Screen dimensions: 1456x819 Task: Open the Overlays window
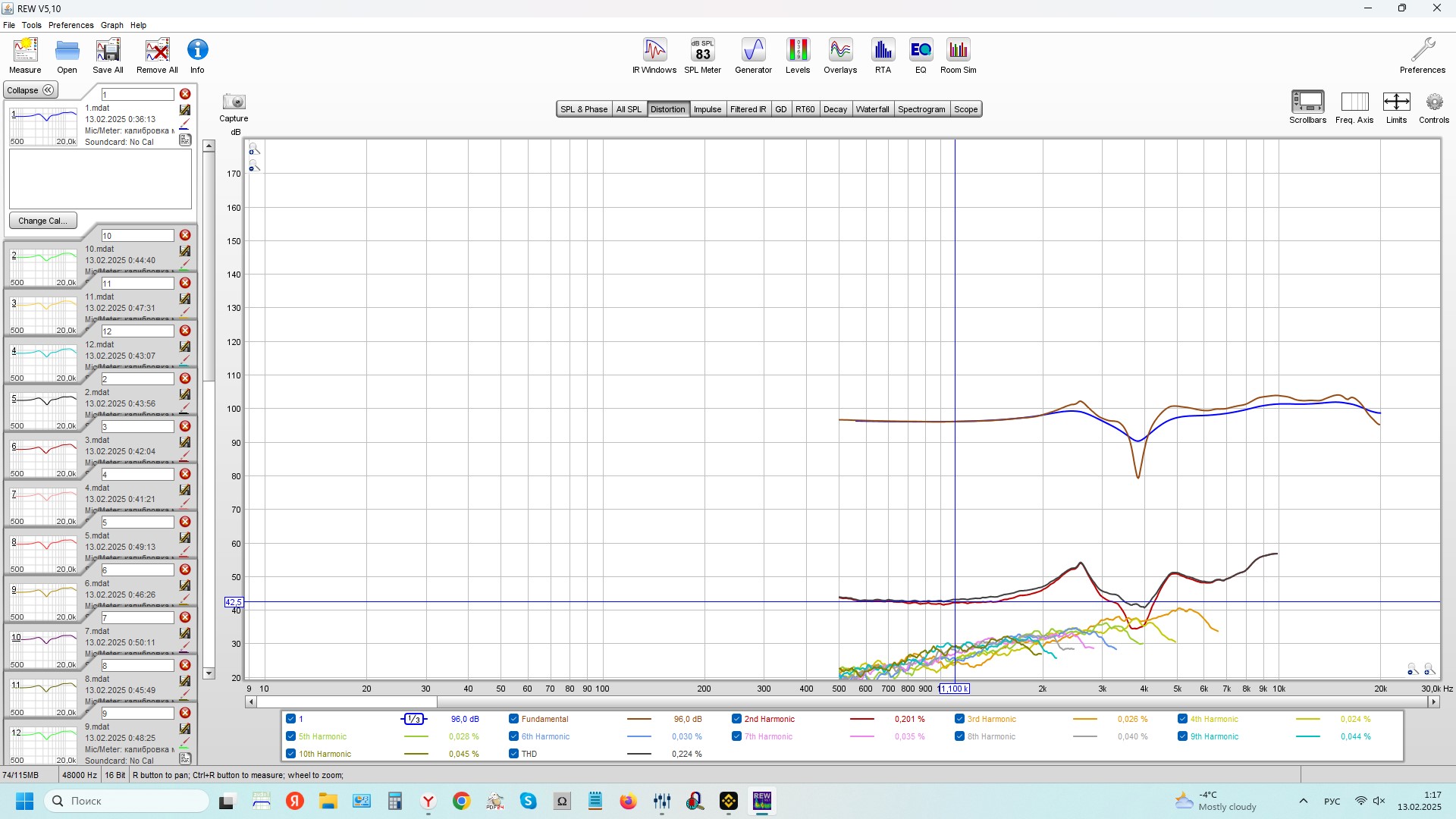tap(840, 55)
